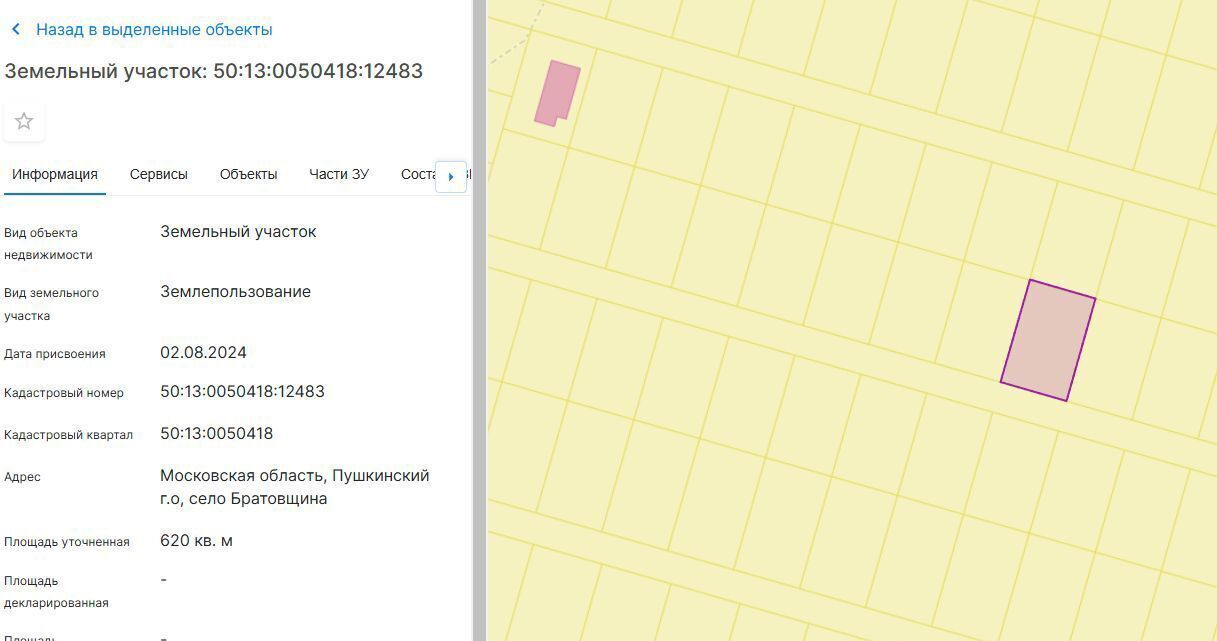Image resolution: width=1217 pixels, height=641 pixels.
Task: Open the Сервисы tab
Action: point(158,174)
